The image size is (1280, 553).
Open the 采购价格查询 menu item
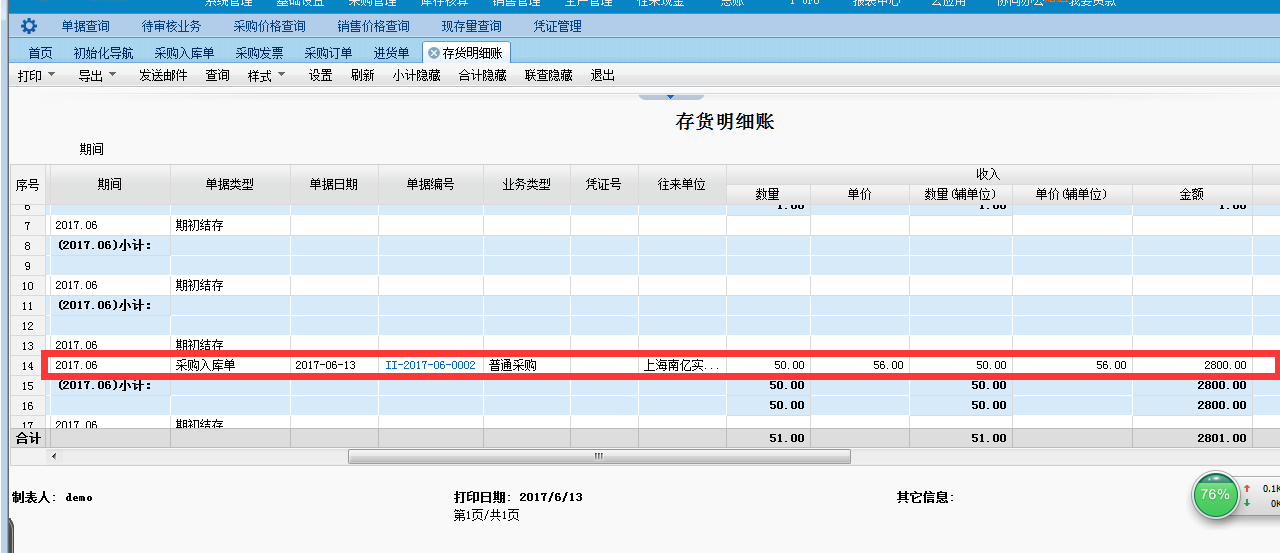(269, 27)
